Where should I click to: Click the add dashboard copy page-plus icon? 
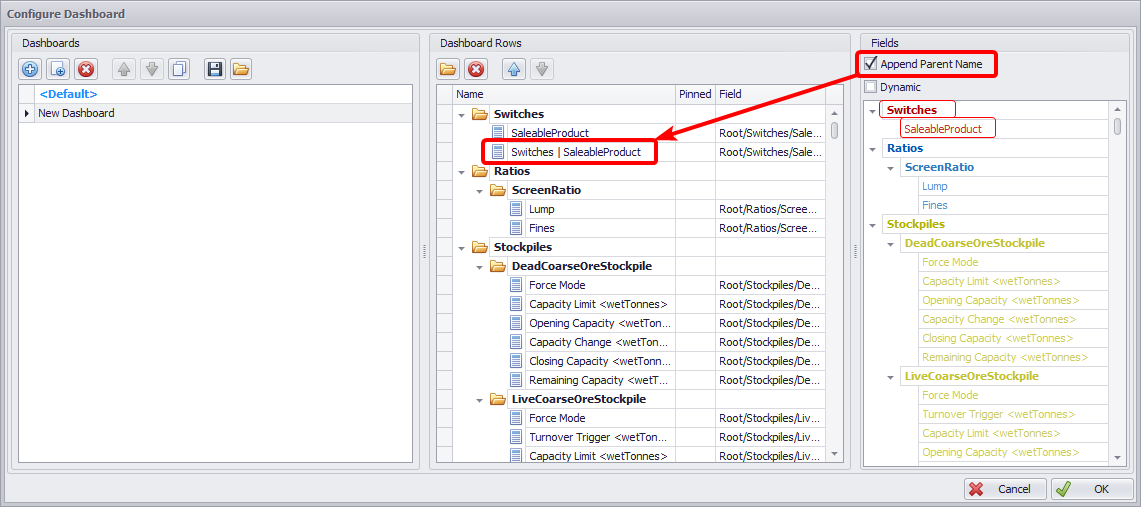[x=58, y=69]
